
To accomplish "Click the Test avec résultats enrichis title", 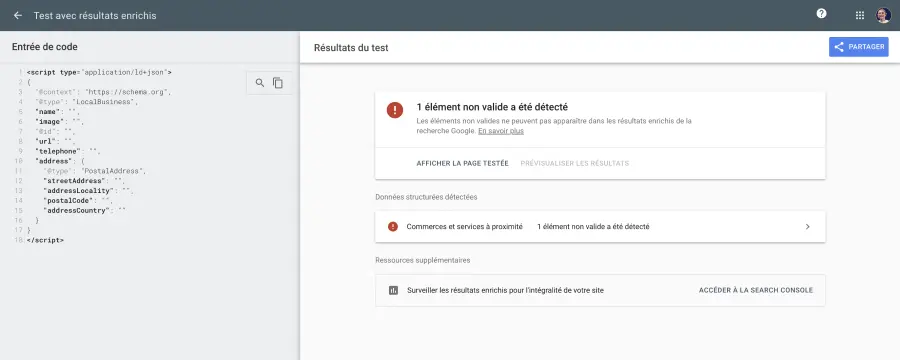I will (95, 16).
